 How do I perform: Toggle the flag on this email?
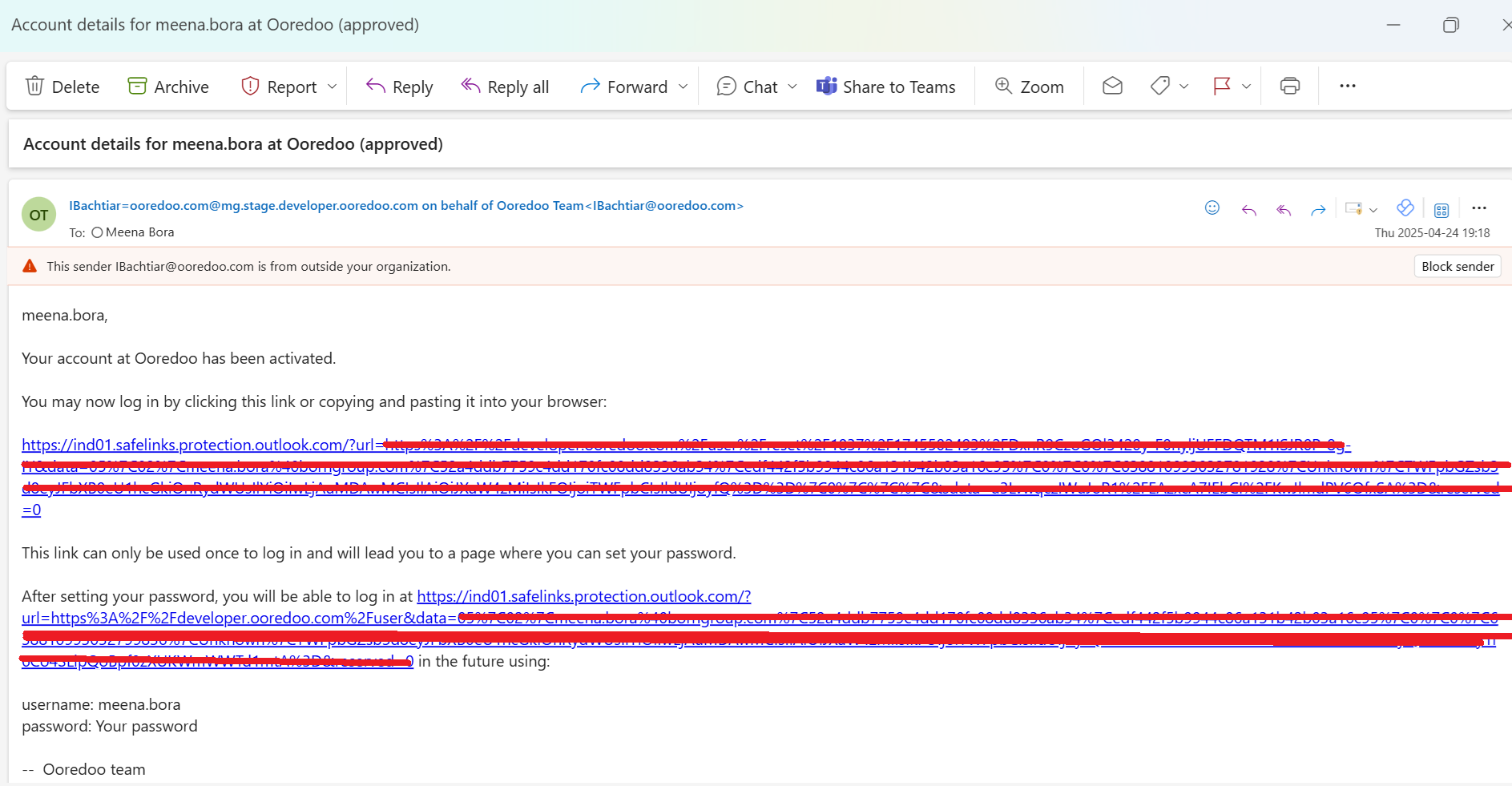[x=1220, y=86]
